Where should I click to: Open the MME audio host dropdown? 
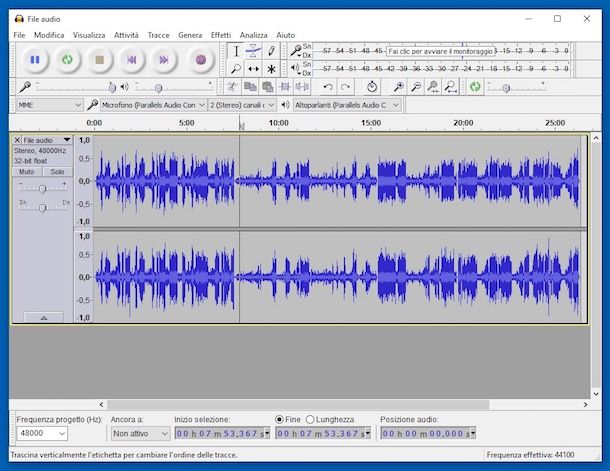click(49, 105)
